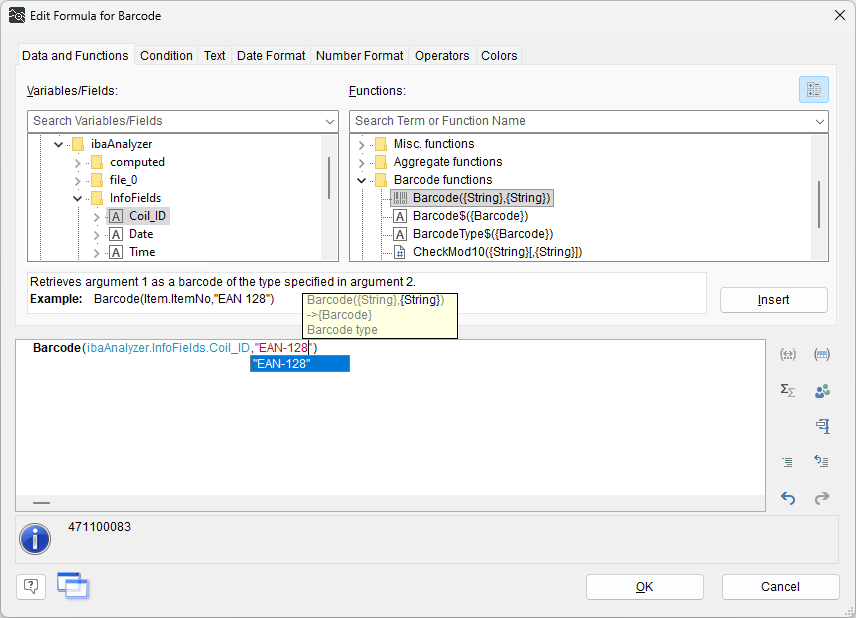Screen dimensions: 856x618
Task: Switch to the Condition tab
Action: [166, 56]
